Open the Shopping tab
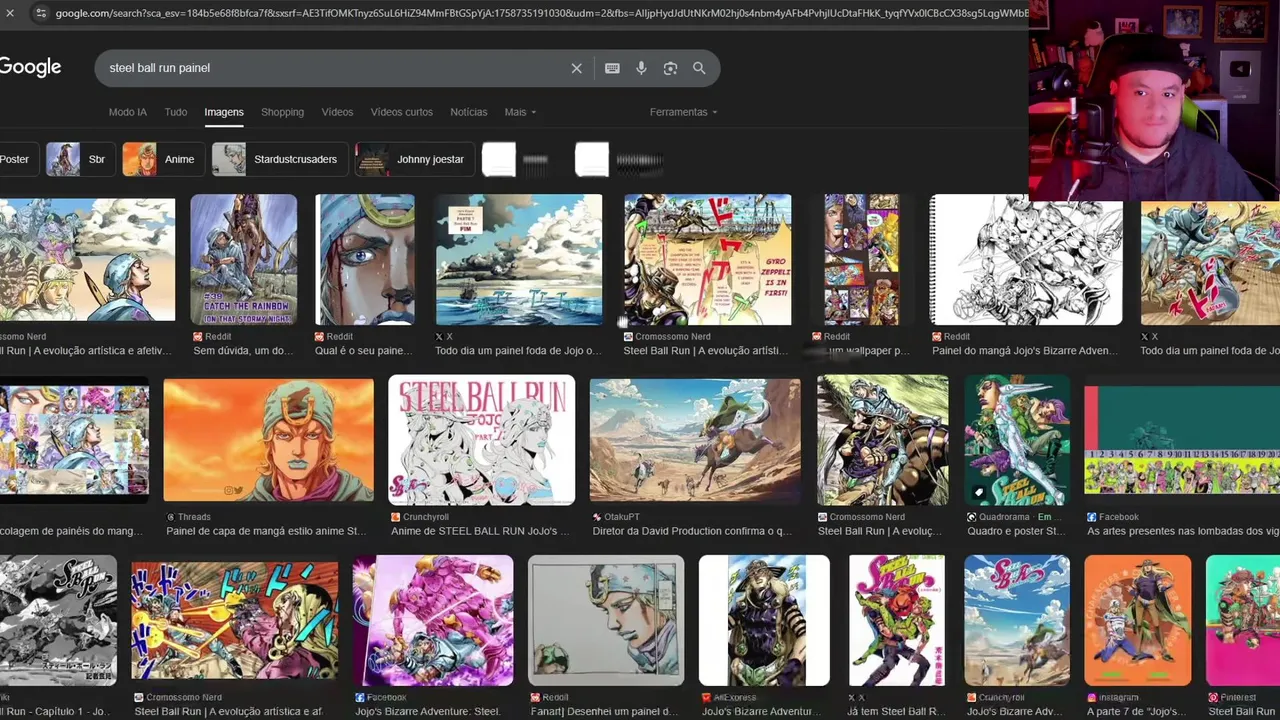Image resolution: width=1280 pixels, height=720 pixels. (x=282, y=112)
